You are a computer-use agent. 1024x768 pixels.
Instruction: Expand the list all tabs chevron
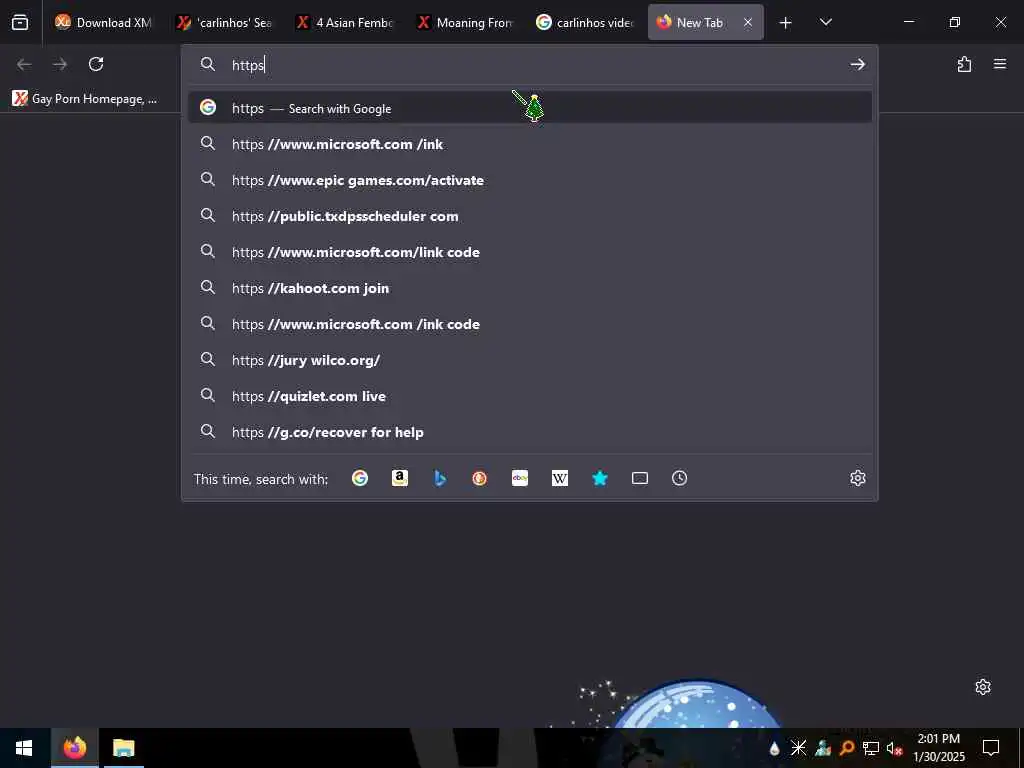point(825,22)
